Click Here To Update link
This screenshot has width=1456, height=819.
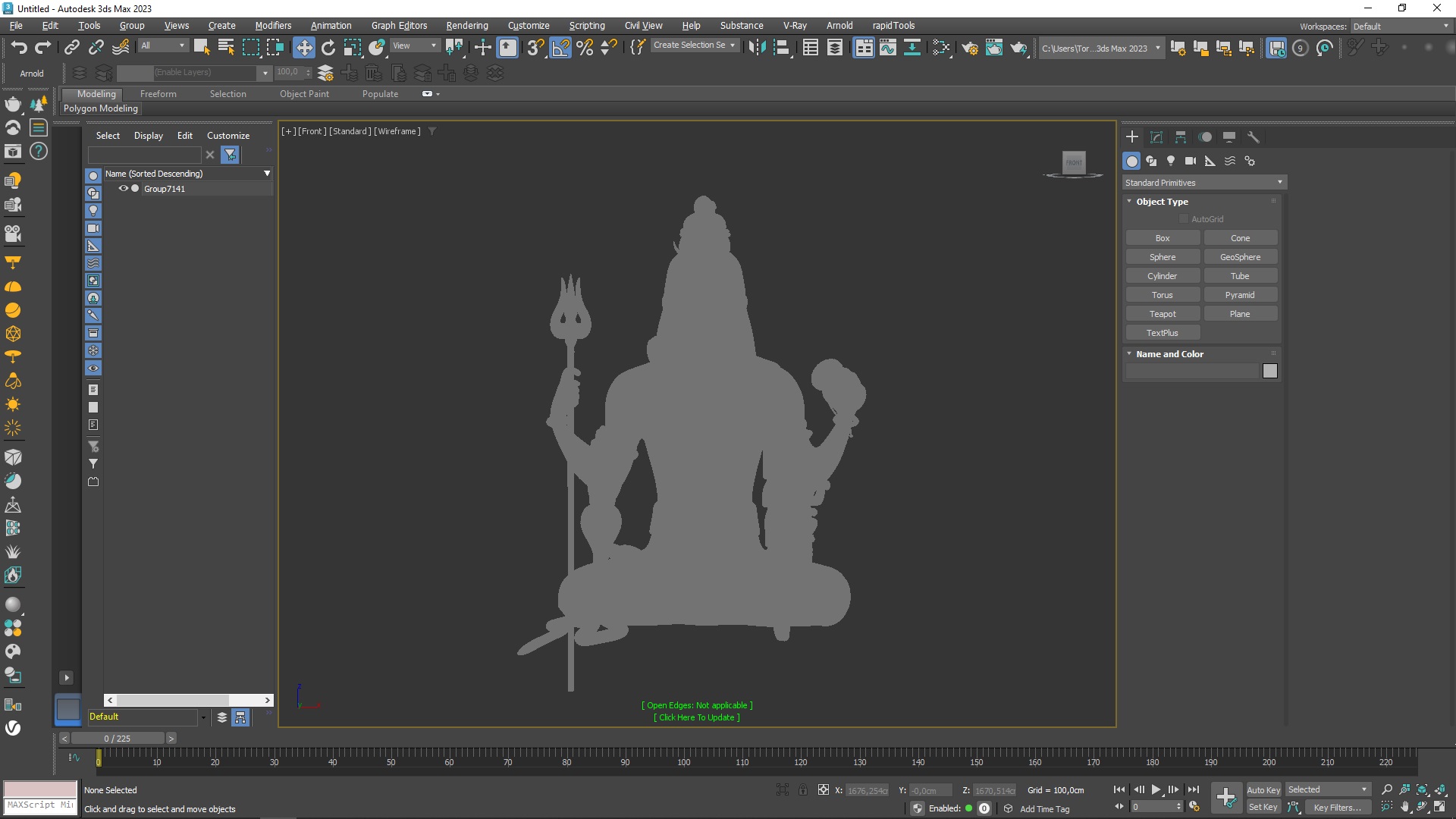coord(697,717)
